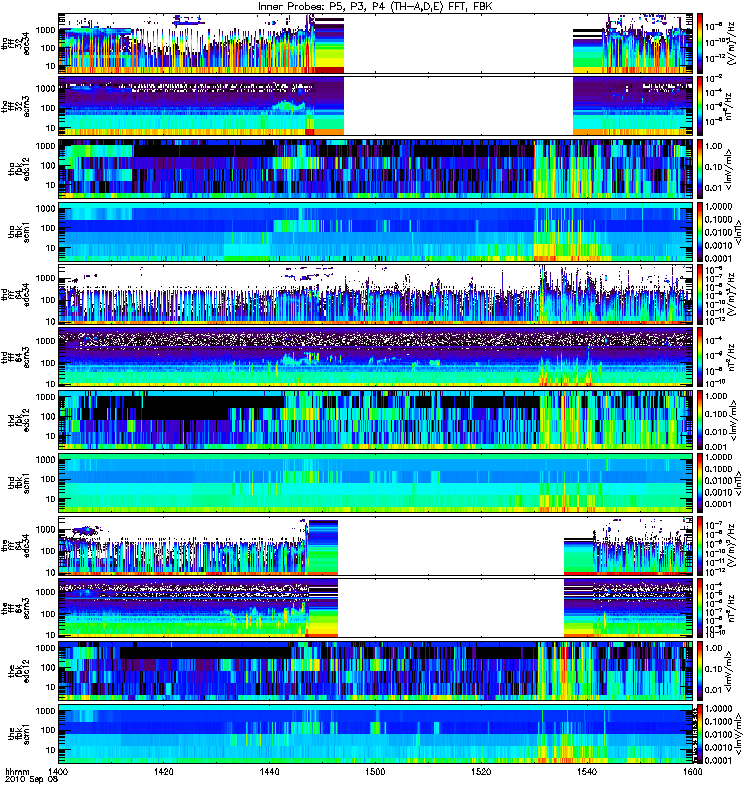Click the white data gap in the fff 64 scm3 panel
This screenshot has height=800, width=750.
point(451,608)
